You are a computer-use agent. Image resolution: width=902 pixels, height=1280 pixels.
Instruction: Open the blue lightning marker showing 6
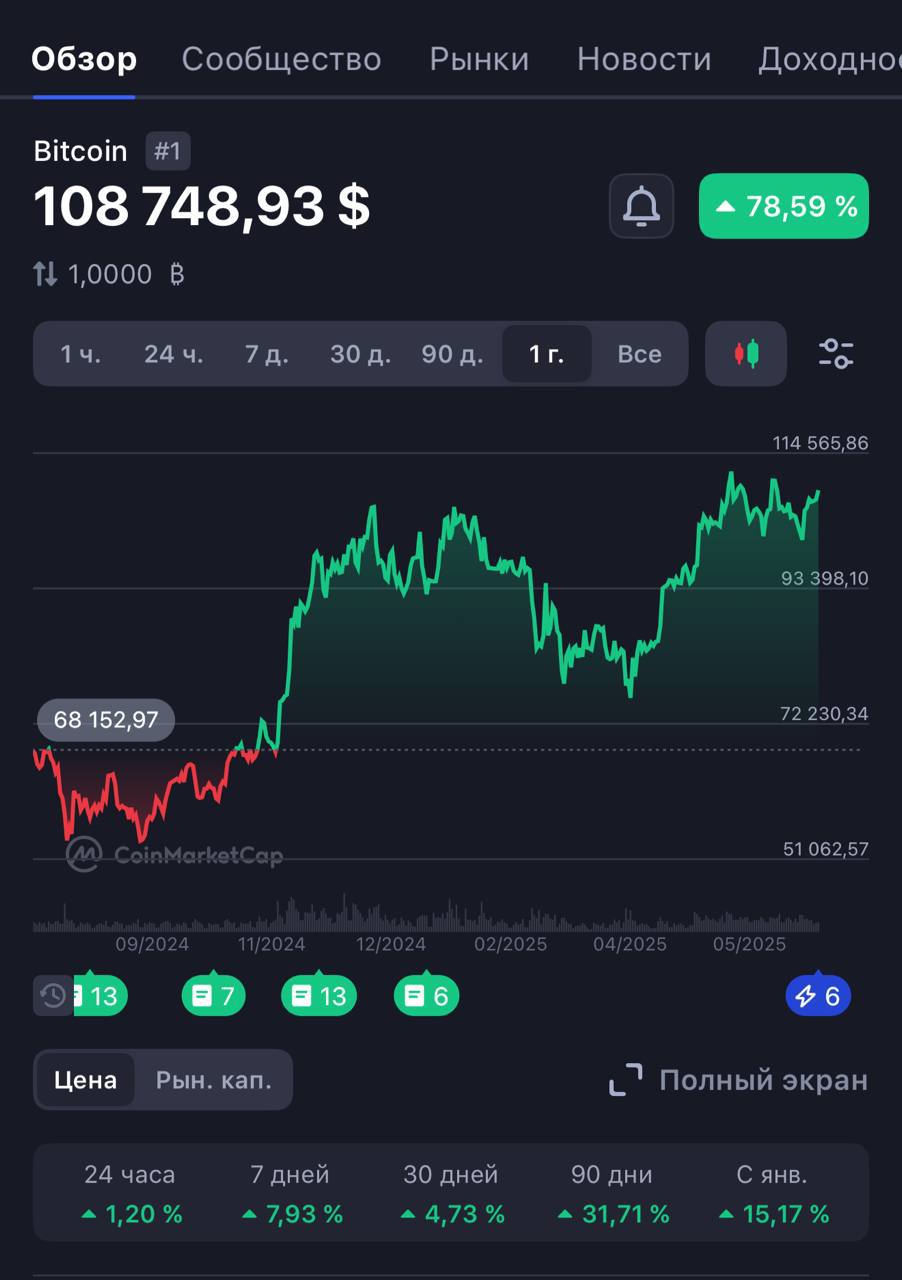(x=818, y=995)
